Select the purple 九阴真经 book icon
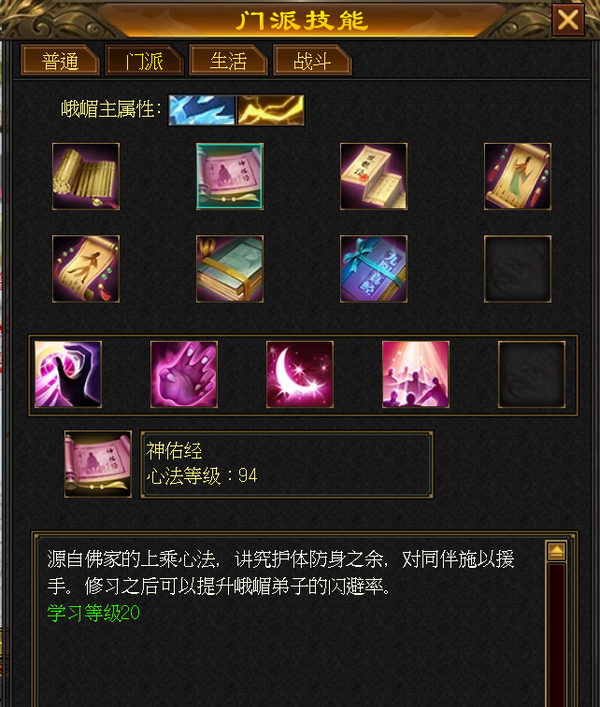This screenshot has height=707, width=600. coord(374,269)
